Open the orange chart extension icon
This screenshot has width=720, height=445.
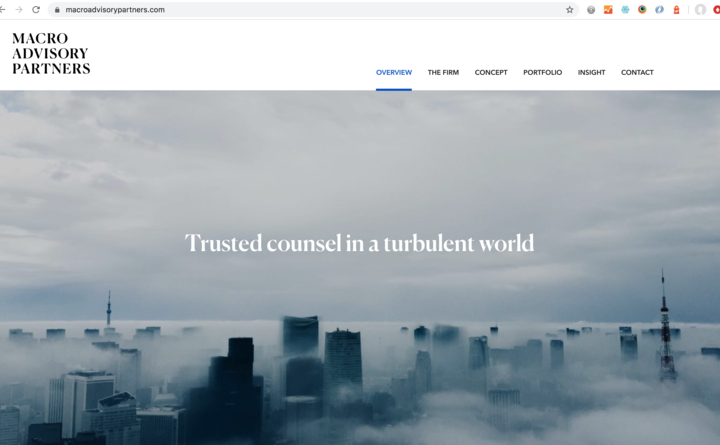(x=608, y=9)
